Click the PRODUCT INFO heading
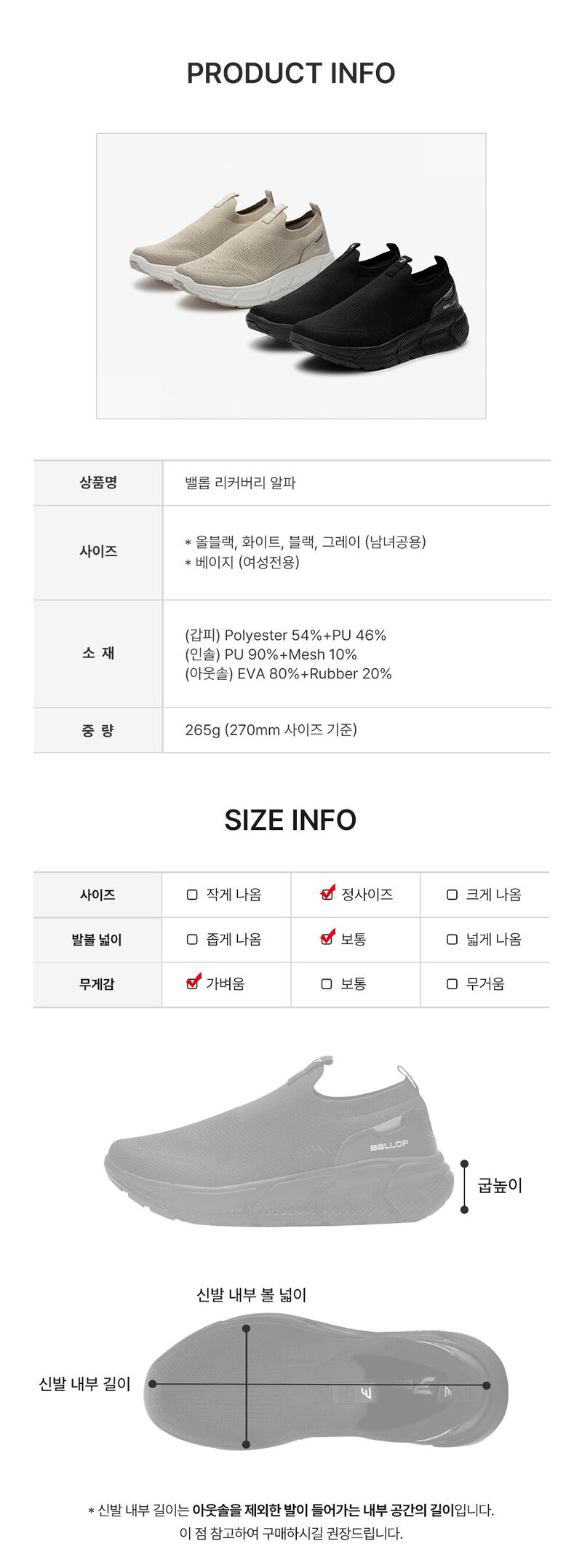The image size is (582, 1568). [291, 73]
